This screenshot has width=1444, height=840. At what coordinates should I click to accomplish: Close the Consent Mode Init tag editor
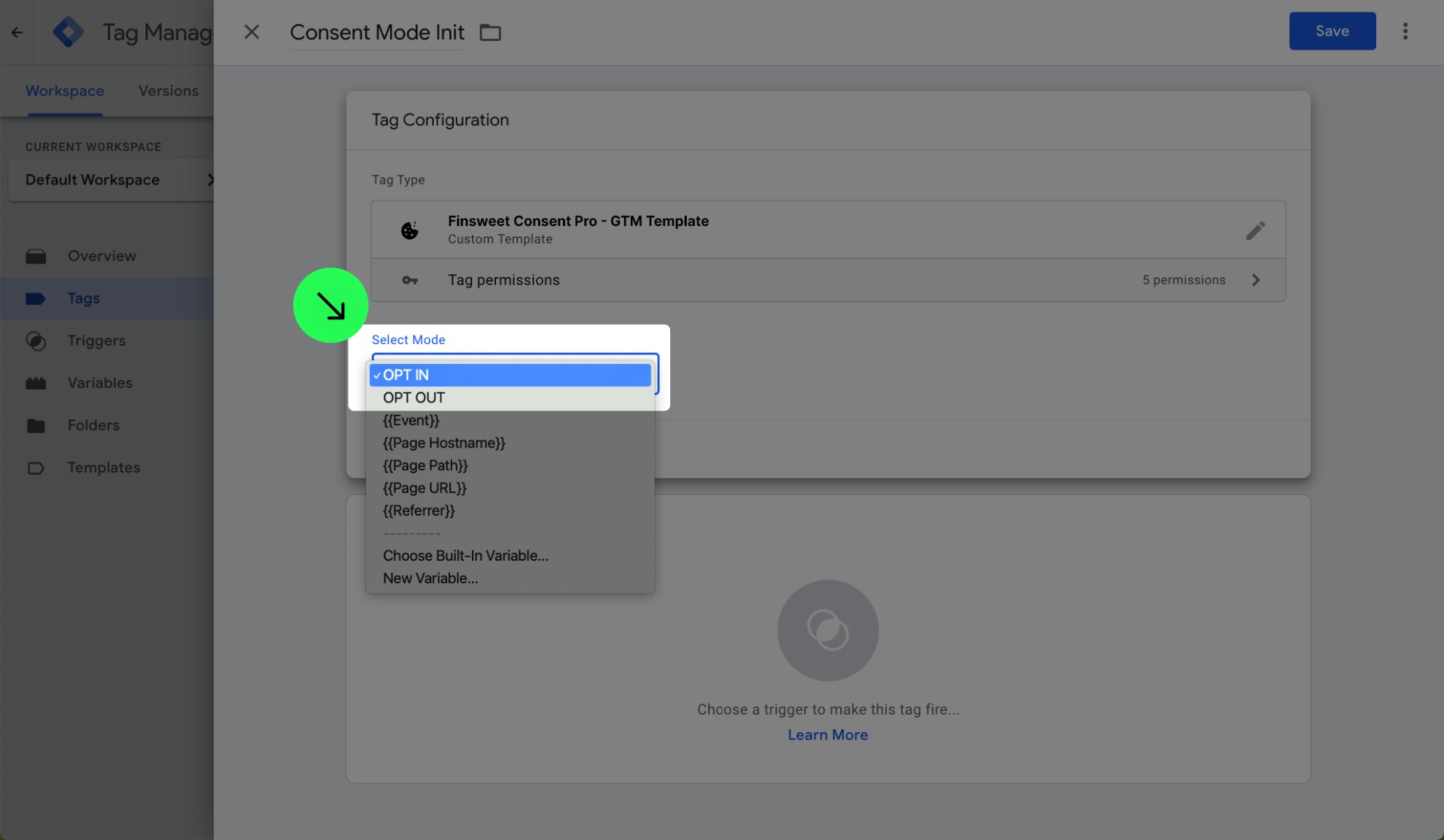(x=252, y=32)
